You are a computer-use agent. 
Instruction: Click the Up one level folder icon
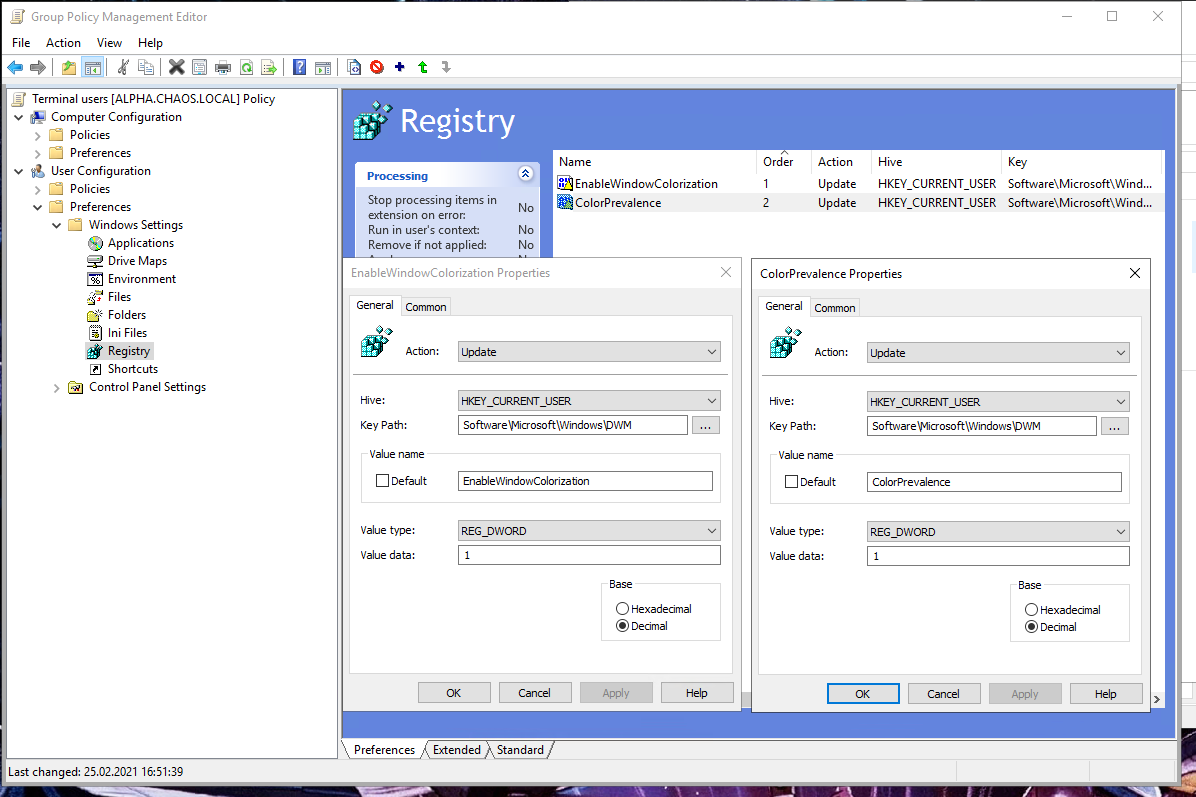tap(69, 67)
